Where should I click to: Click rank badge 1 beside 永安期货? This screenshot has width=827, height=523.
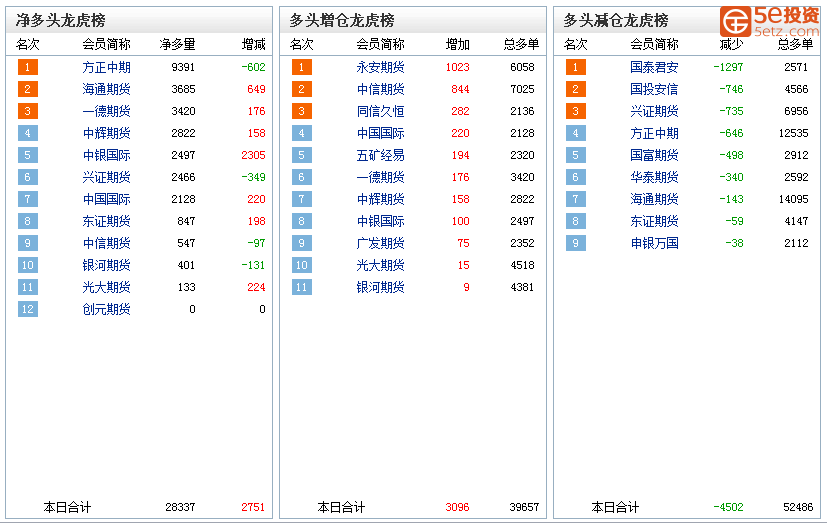[302, 67]
